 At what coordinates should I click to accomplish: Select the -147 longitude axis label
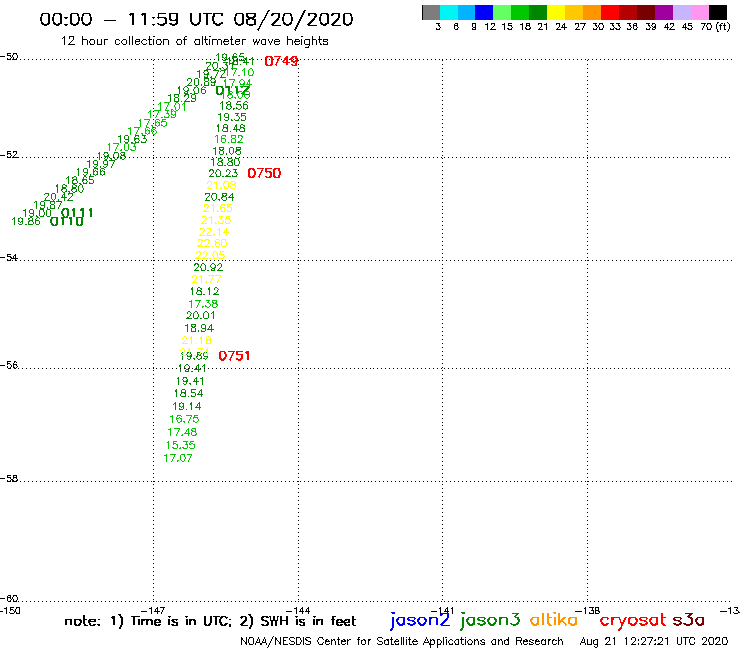click(153, 610)
